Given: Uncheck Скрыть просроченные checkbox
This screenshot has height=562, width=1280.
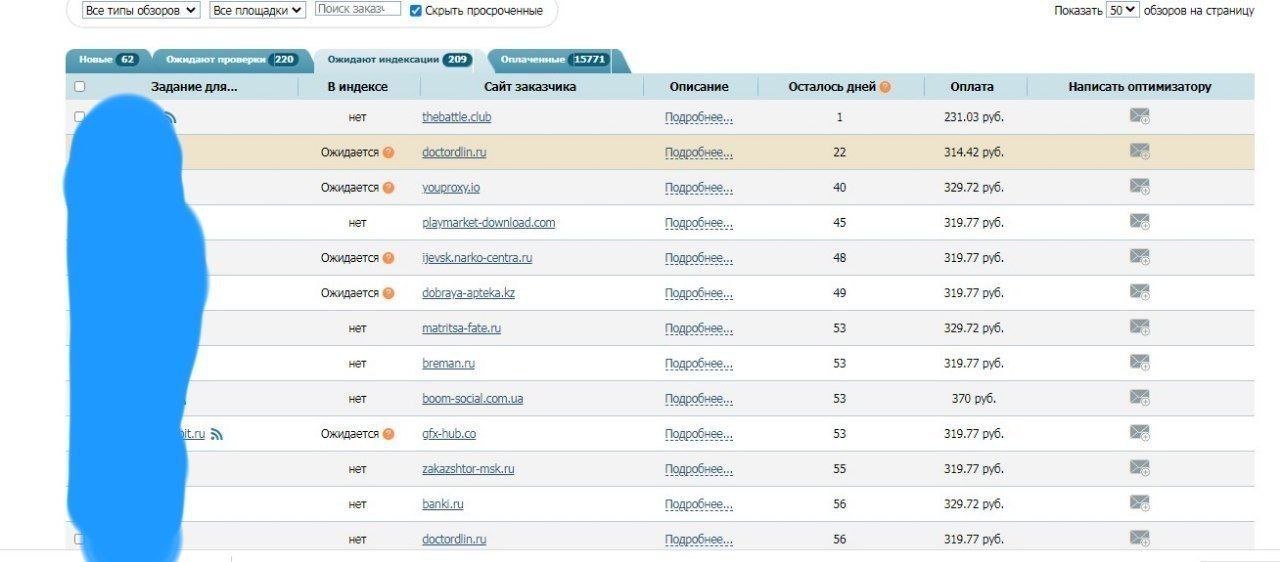Looking at the screenshot, I should click(x=416, y=10).
